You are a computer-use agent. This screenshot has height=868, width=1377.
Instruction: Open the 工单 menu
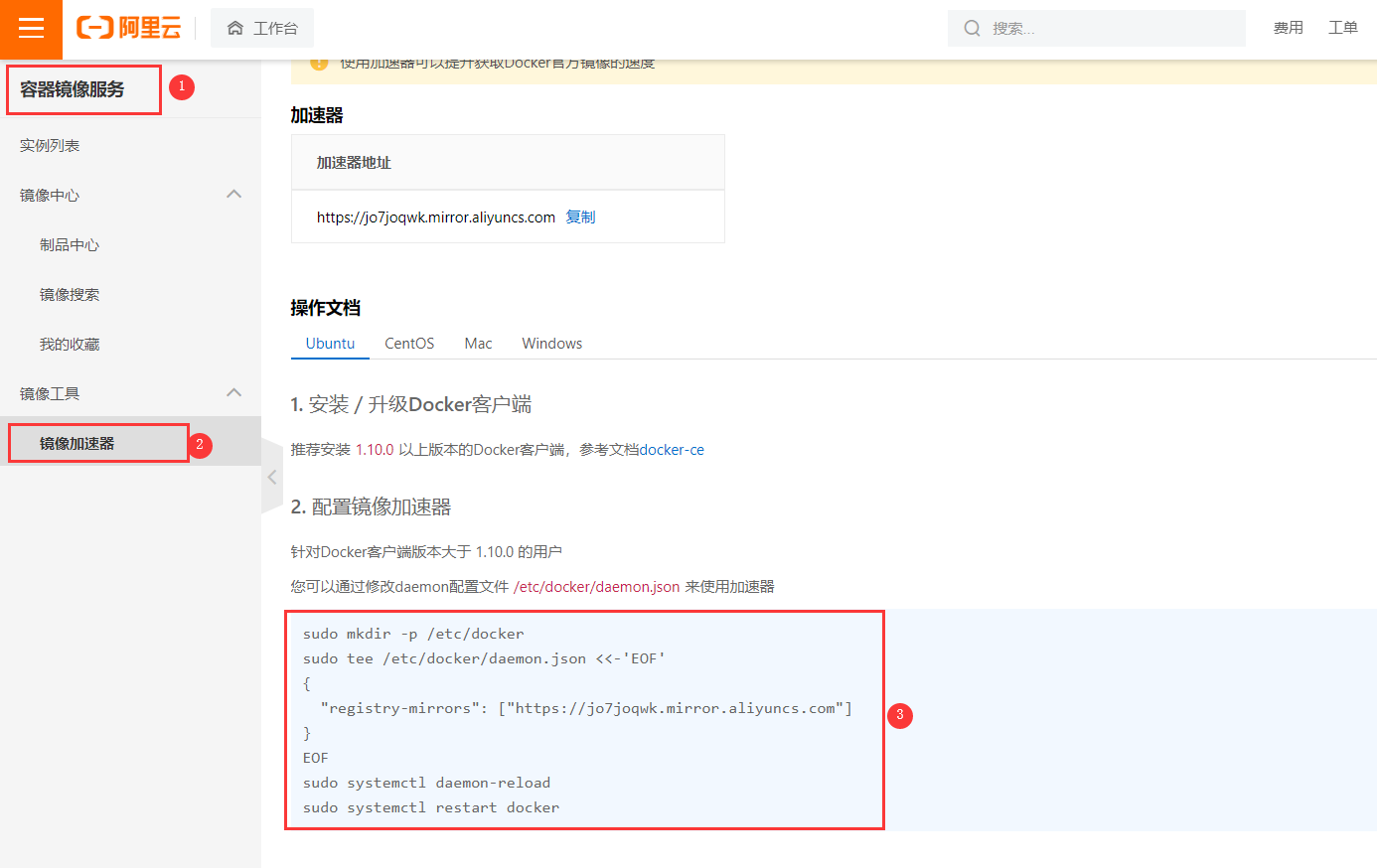coord(1343,28)
